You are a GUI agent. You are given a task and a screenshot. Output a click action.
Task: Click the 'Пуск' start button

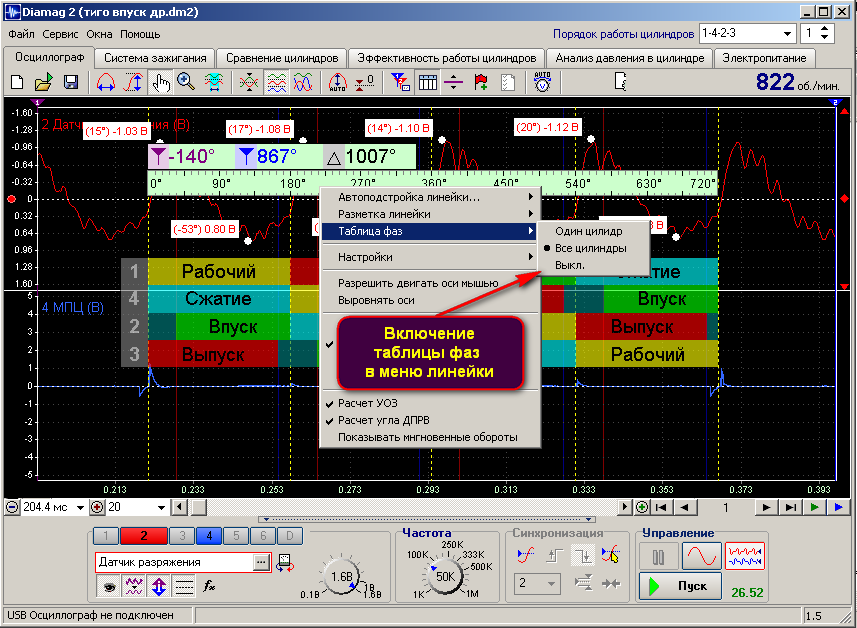(x=680, y=586)
